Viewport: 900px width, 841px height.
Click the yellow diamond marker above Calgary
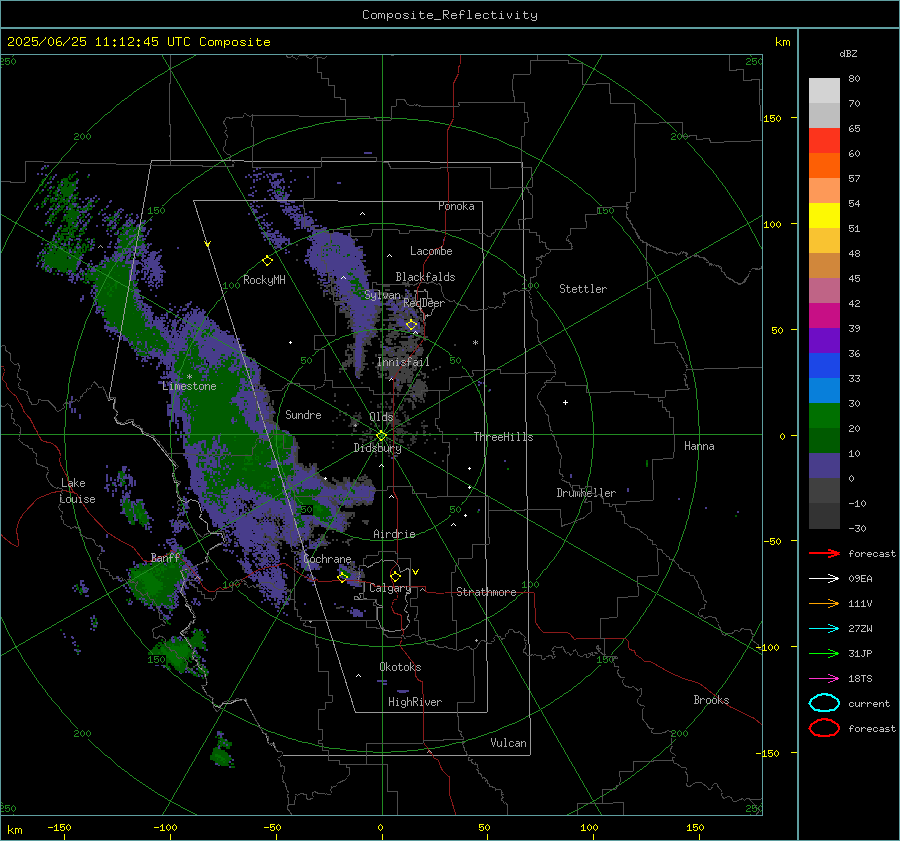[x=395, y=576]
